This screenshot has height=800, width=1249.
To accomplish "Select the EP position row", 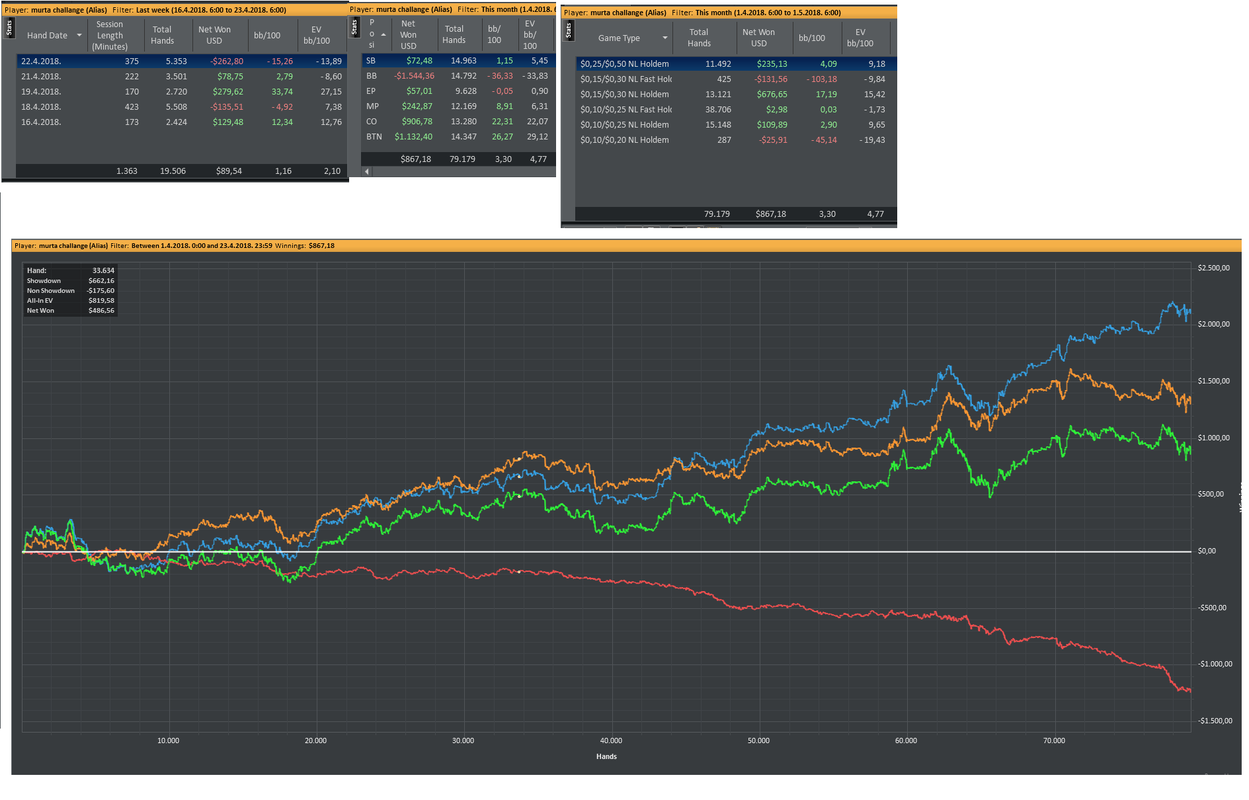I will pos(458,91).
